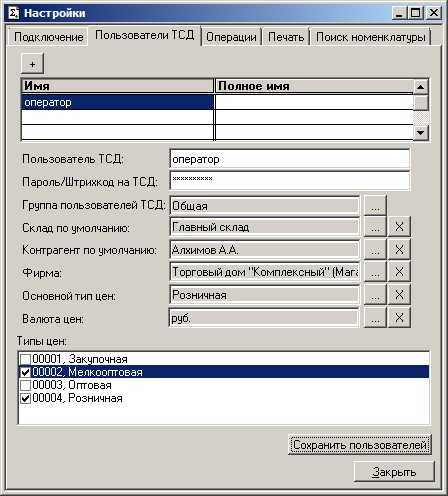The width and height of the screenshot is (448, 496).
Task: Select the 00004, Розничная list row text
Action: point(78,398)
